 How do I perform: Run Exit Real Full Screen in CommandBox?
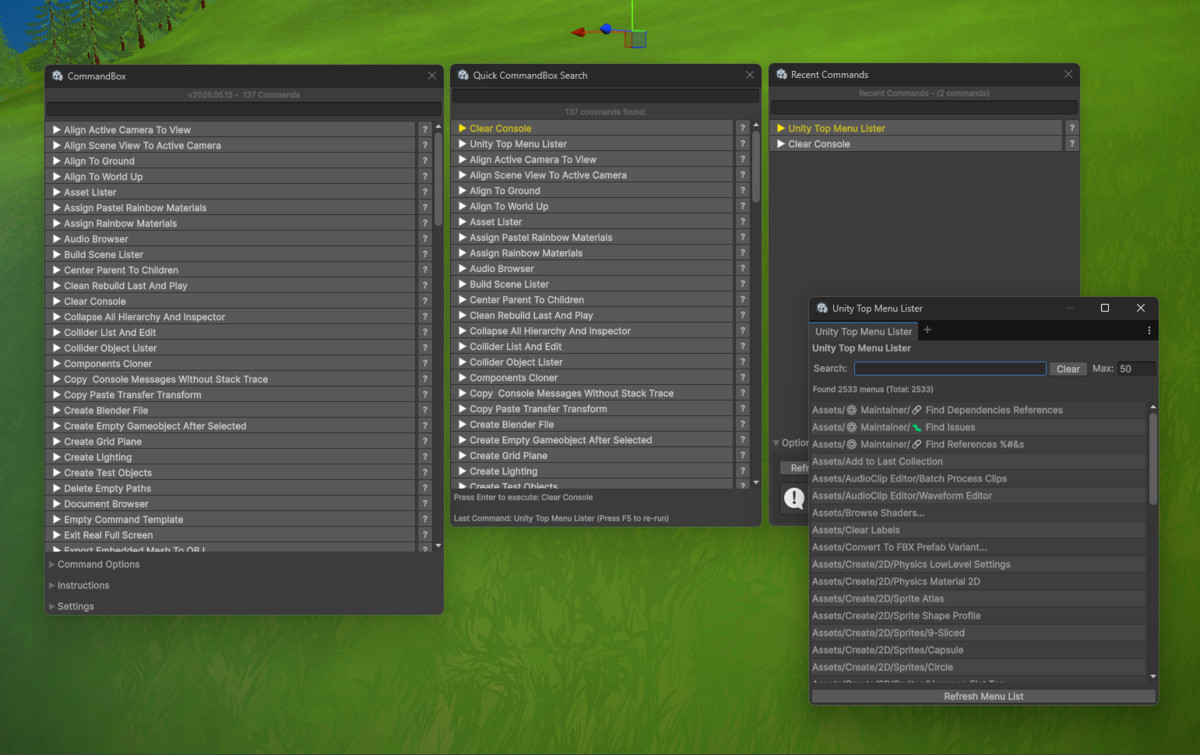[230, 535]
